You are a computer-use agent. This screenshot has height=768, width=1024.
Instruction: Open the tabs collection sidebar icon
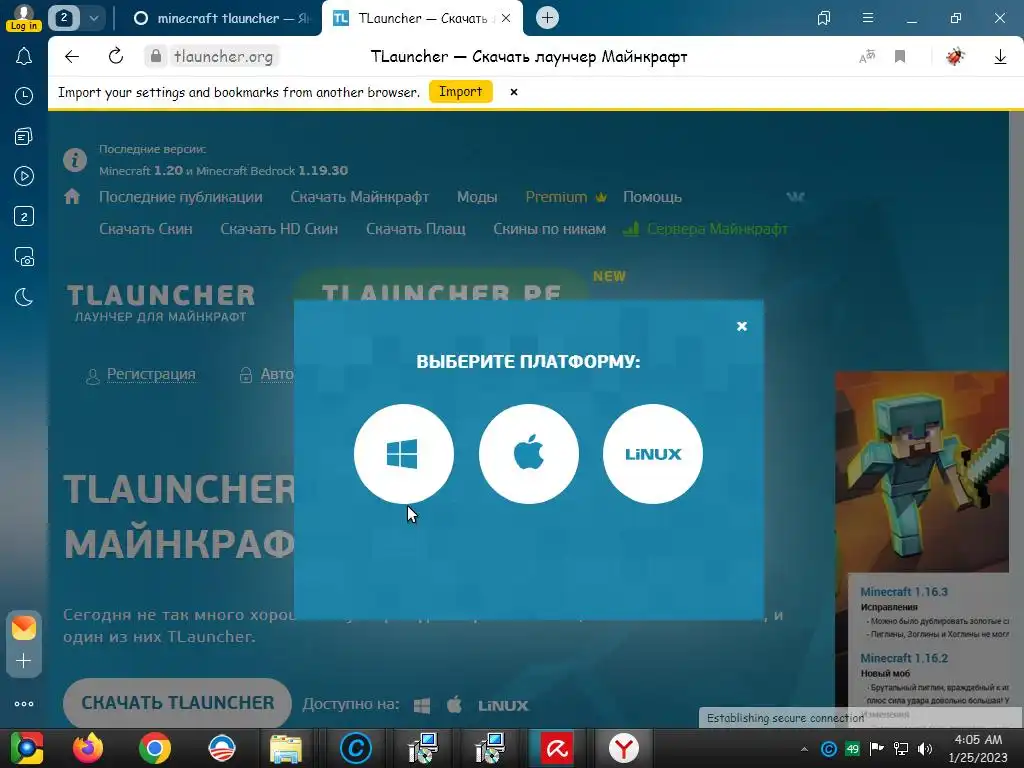[24, 136]
